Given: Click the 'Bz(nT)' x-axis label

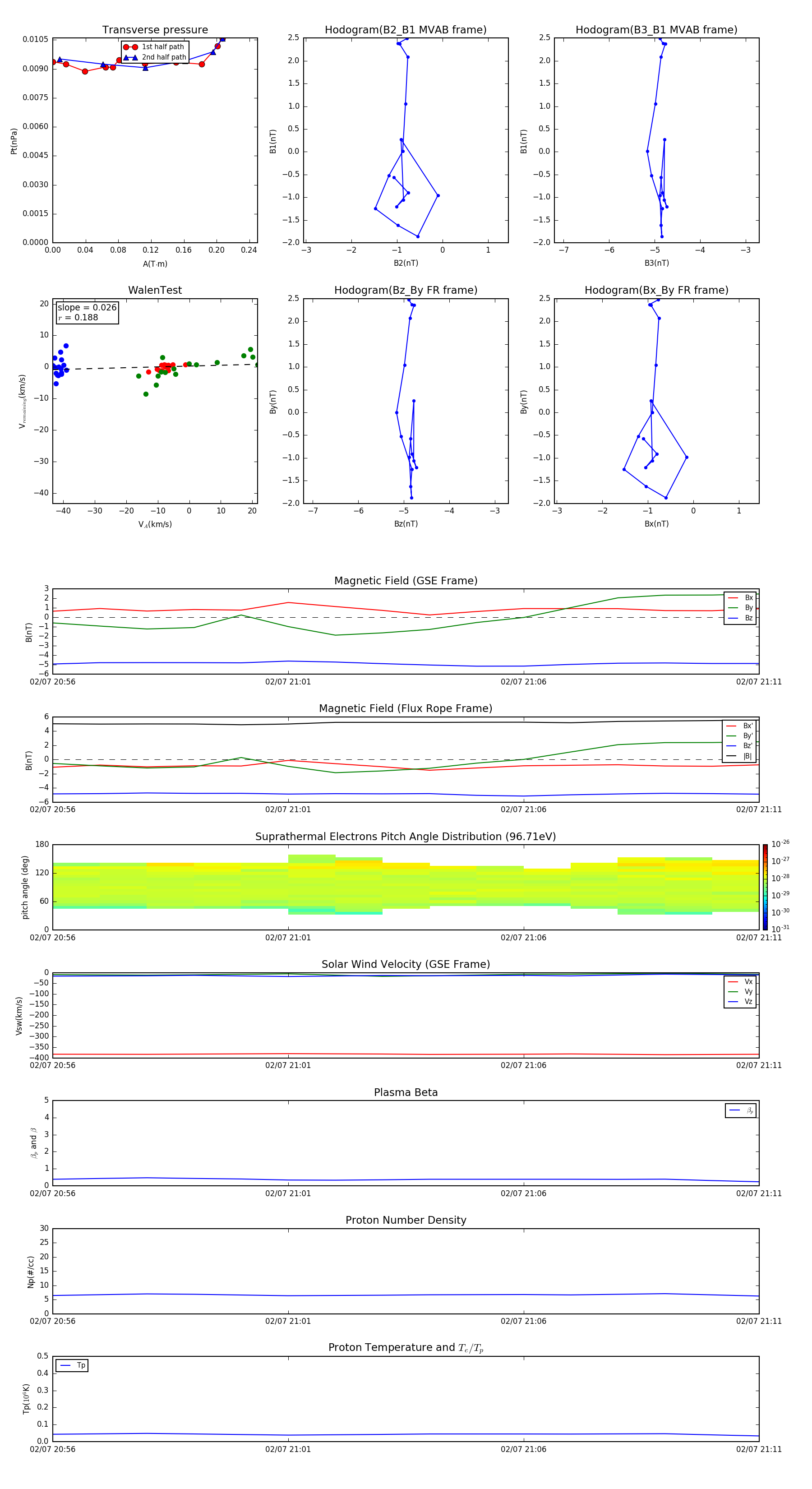Looking at the screenshot, I should pos(406,524).
